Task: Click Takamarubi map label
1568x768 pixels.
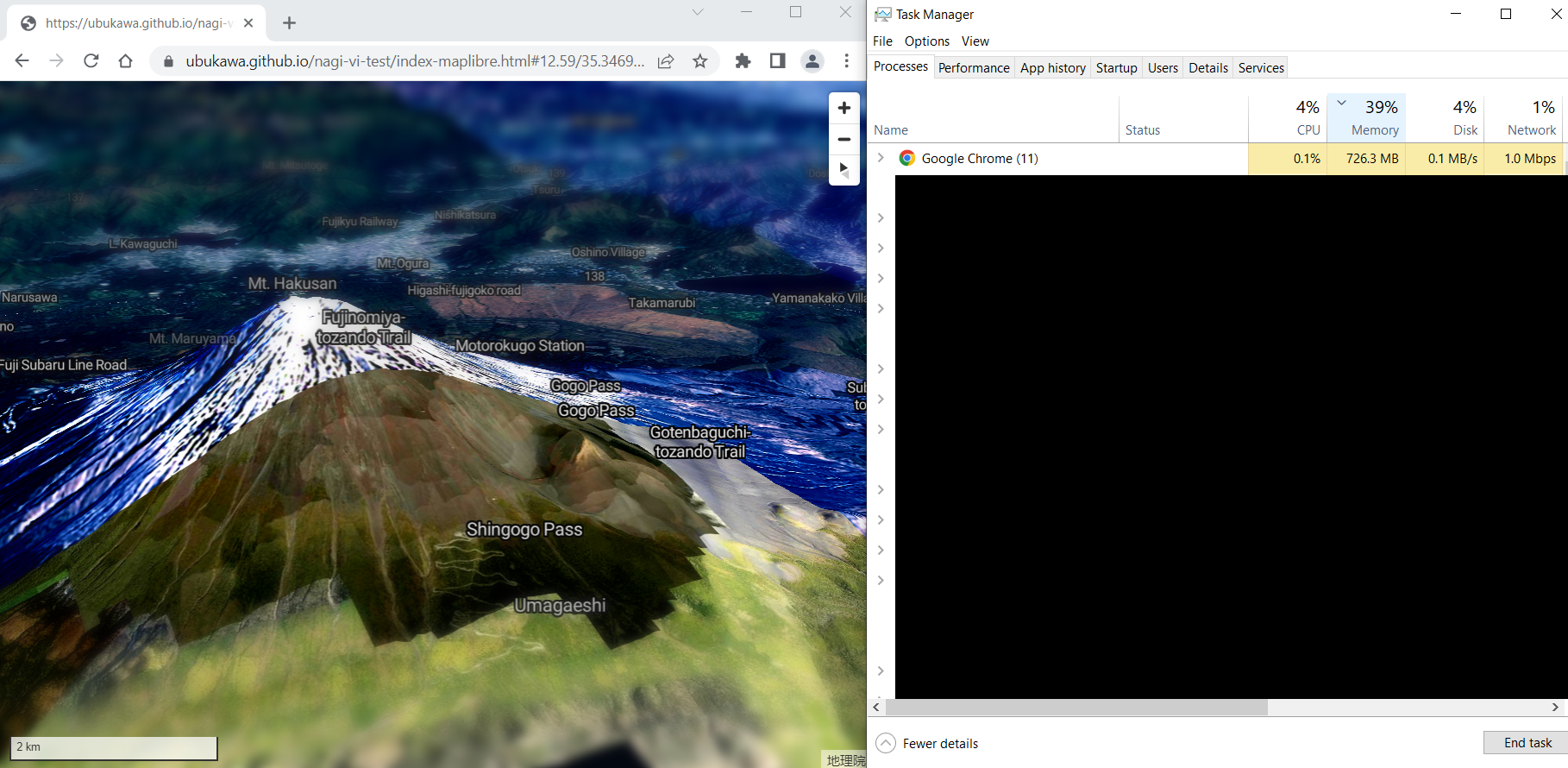Action: [x=662, y=303]
